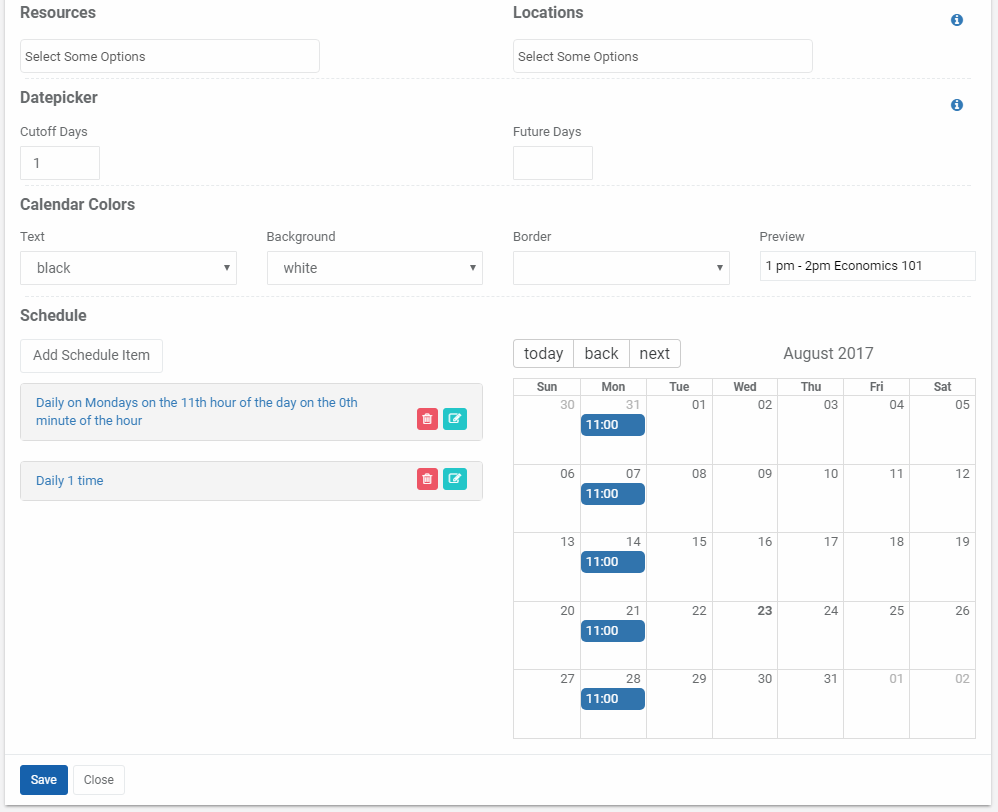The width and height of the screenshot is (998, 812).
Task: Open the info icon beside Datepicker
Action: (957, 105)
